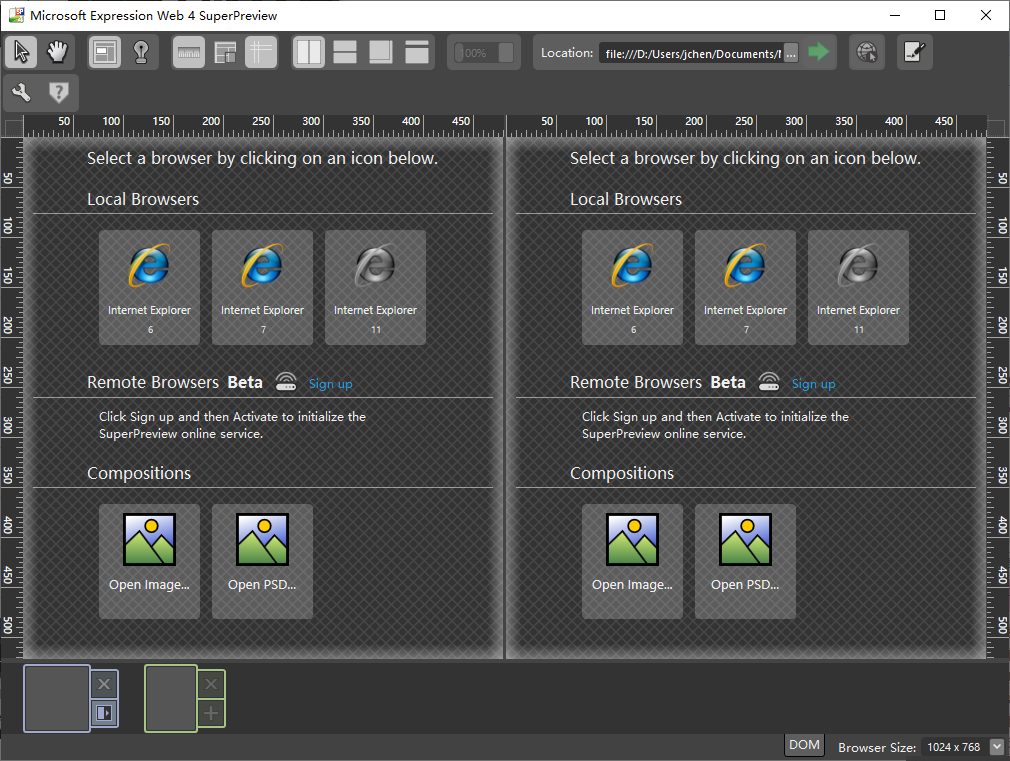Click Open PSD... in left pane
The width and height of the screenshot is (1010, 761).
point(262,561)
